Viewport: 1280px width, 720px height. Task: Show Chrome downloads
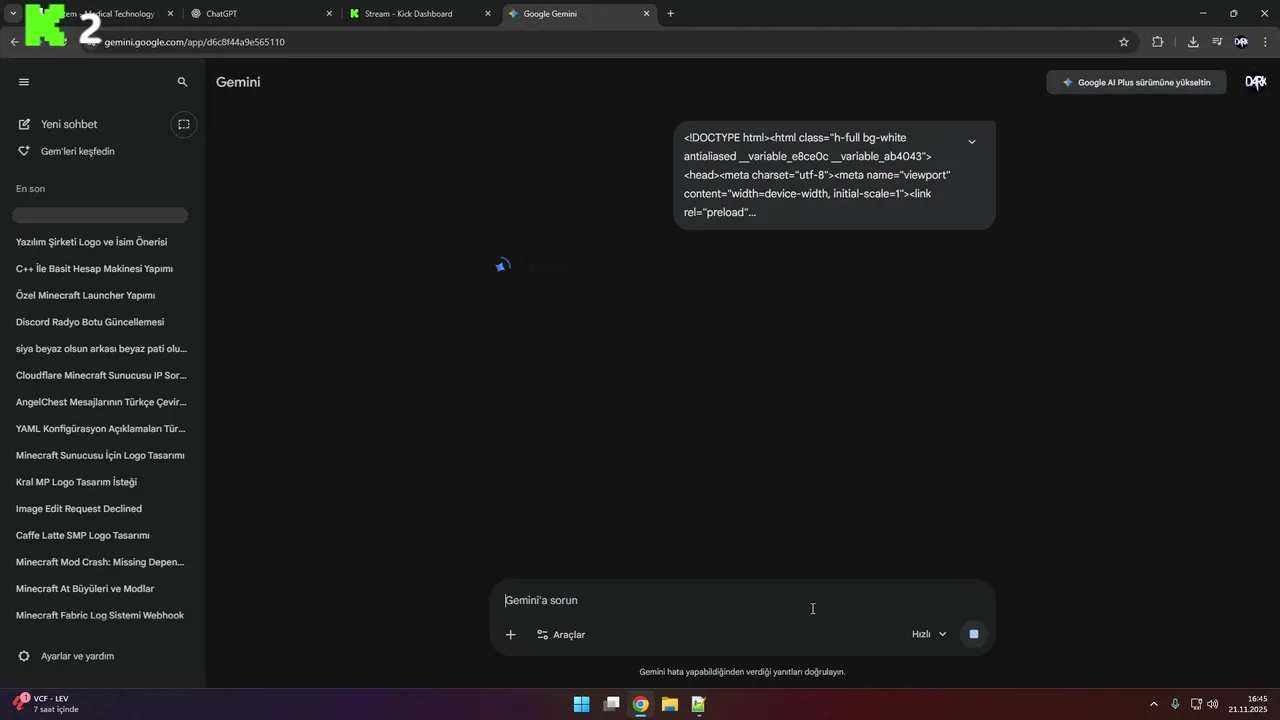(1193, 42)
